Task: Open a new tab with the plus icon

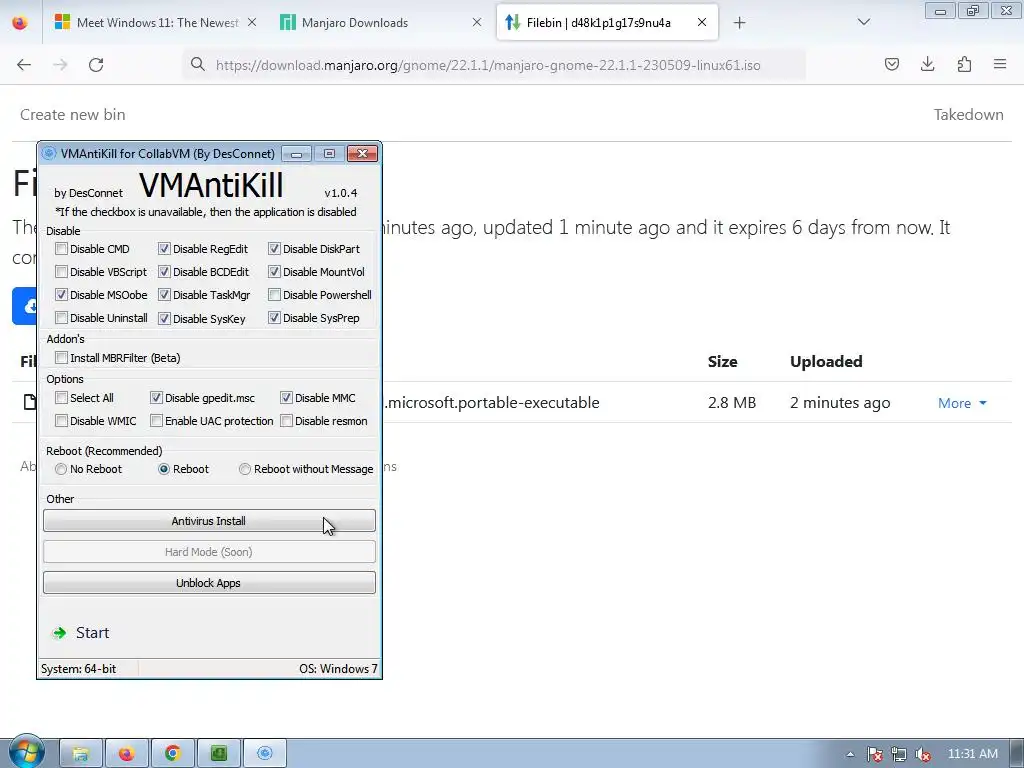Action: click(739, 23)
